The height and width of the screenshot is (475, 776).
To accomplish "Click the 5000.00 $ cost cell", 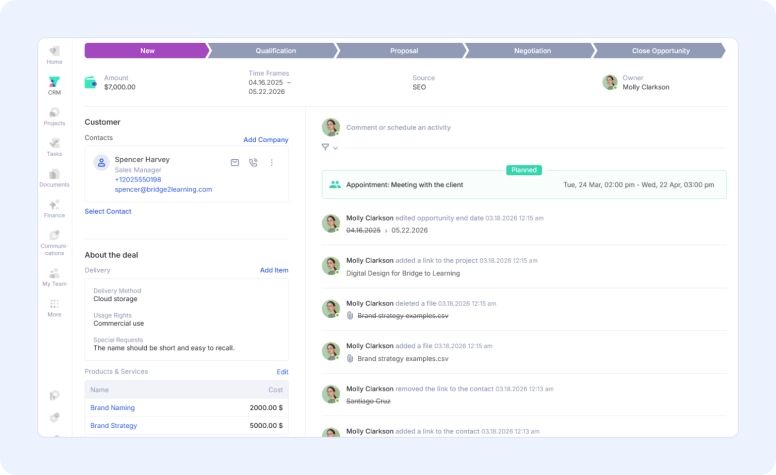I will click(x=266, y=426).
